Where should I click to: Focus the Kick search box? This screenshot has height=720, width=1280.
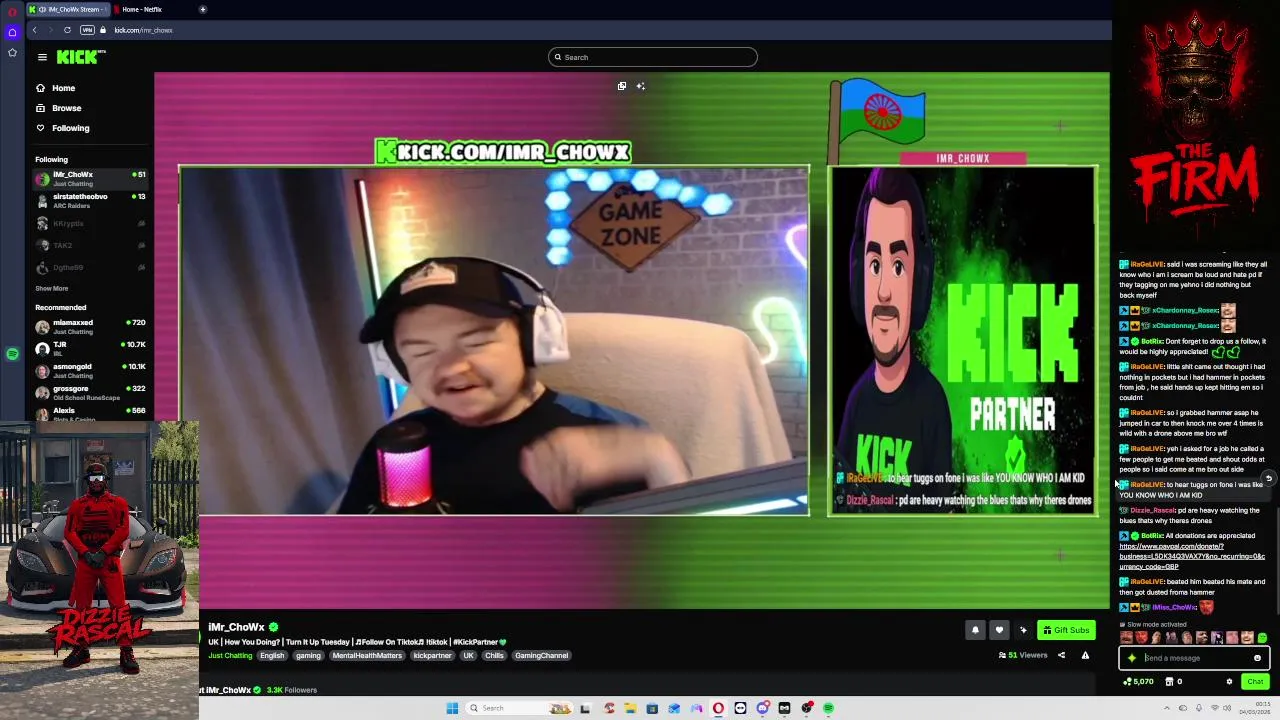tap(653, 57)
